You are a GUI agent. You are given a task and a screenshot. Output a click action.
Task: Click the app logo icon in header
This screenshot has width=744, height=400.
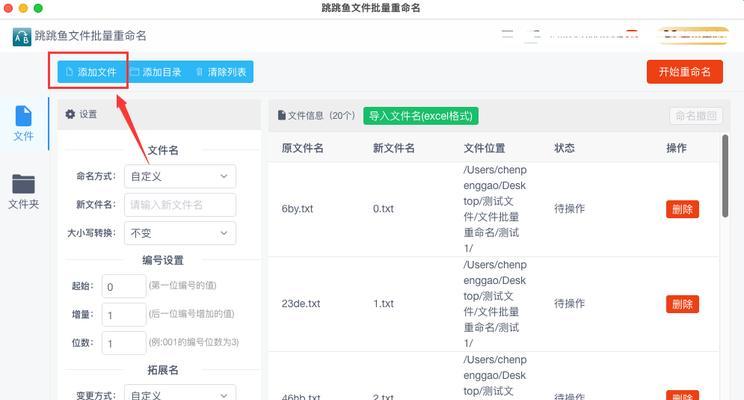22,37
